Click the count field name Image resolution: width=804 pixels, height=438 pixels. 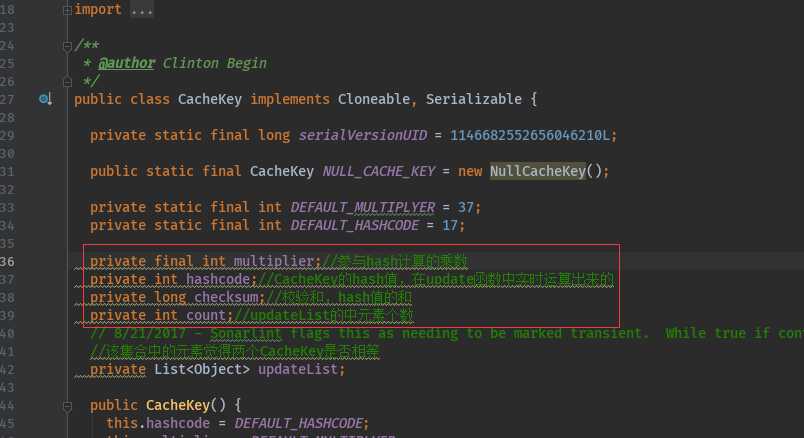tap(206, 315)
